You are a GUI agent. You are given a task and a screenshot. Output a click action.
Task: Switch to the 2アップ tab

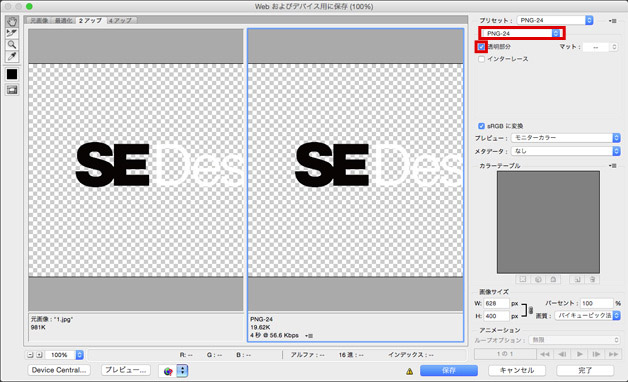90,20
